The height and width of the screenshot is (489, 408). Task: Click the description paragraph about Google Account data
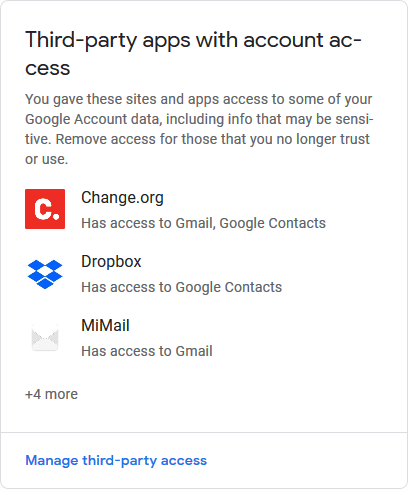pos(199,129)
